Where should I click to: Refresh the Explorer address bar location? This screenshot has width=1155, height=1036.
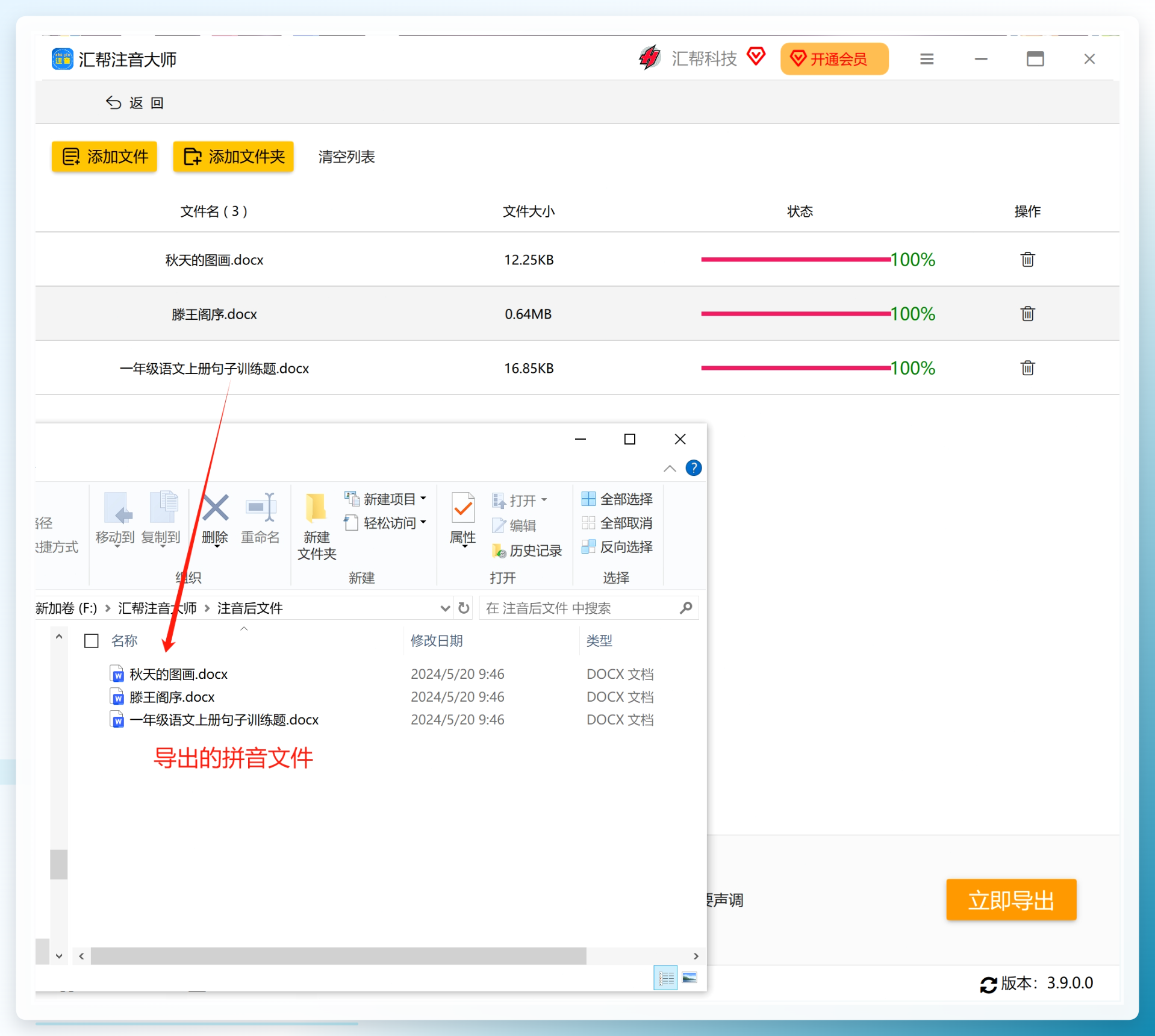point(464,608)
